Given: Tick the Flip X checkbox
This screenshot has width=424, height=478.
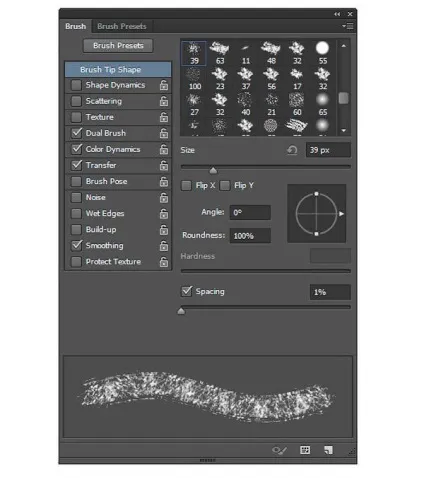Looking at the screenshot, I should tap(186, 185).
